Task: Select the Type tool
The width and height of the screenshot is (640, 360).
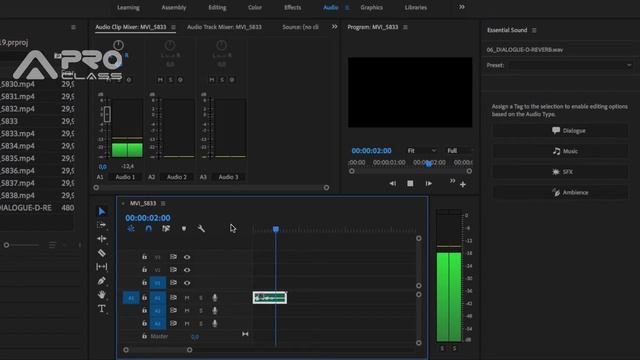Action: [102, 308]
